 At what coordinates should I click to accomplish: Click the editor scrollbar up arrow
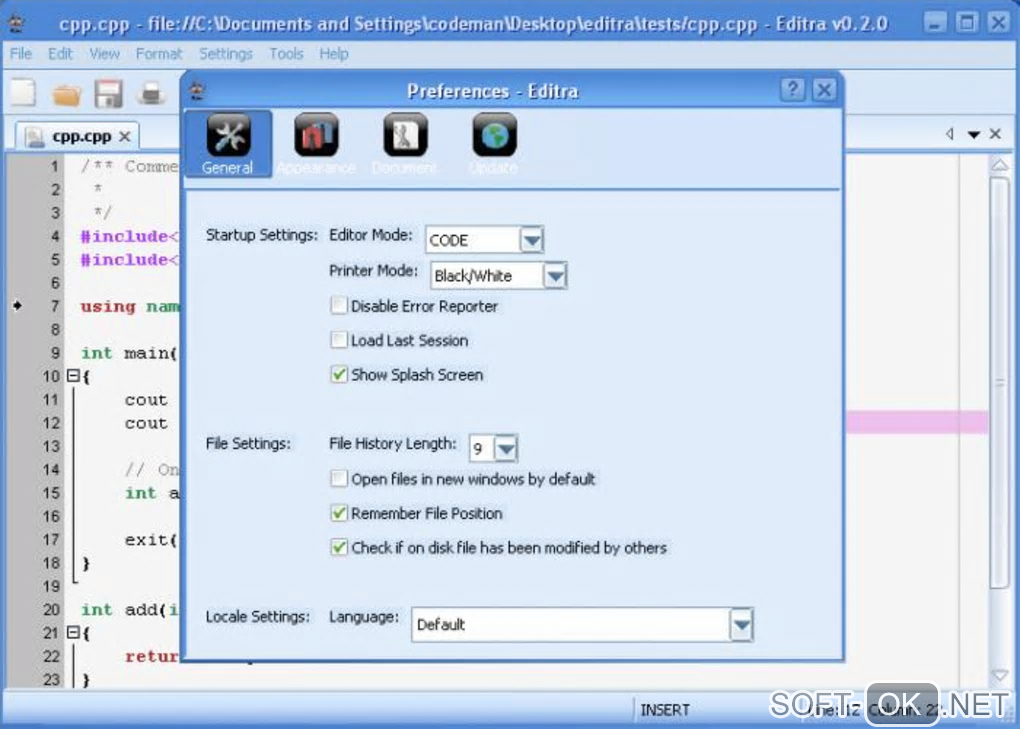[1000, 165]
